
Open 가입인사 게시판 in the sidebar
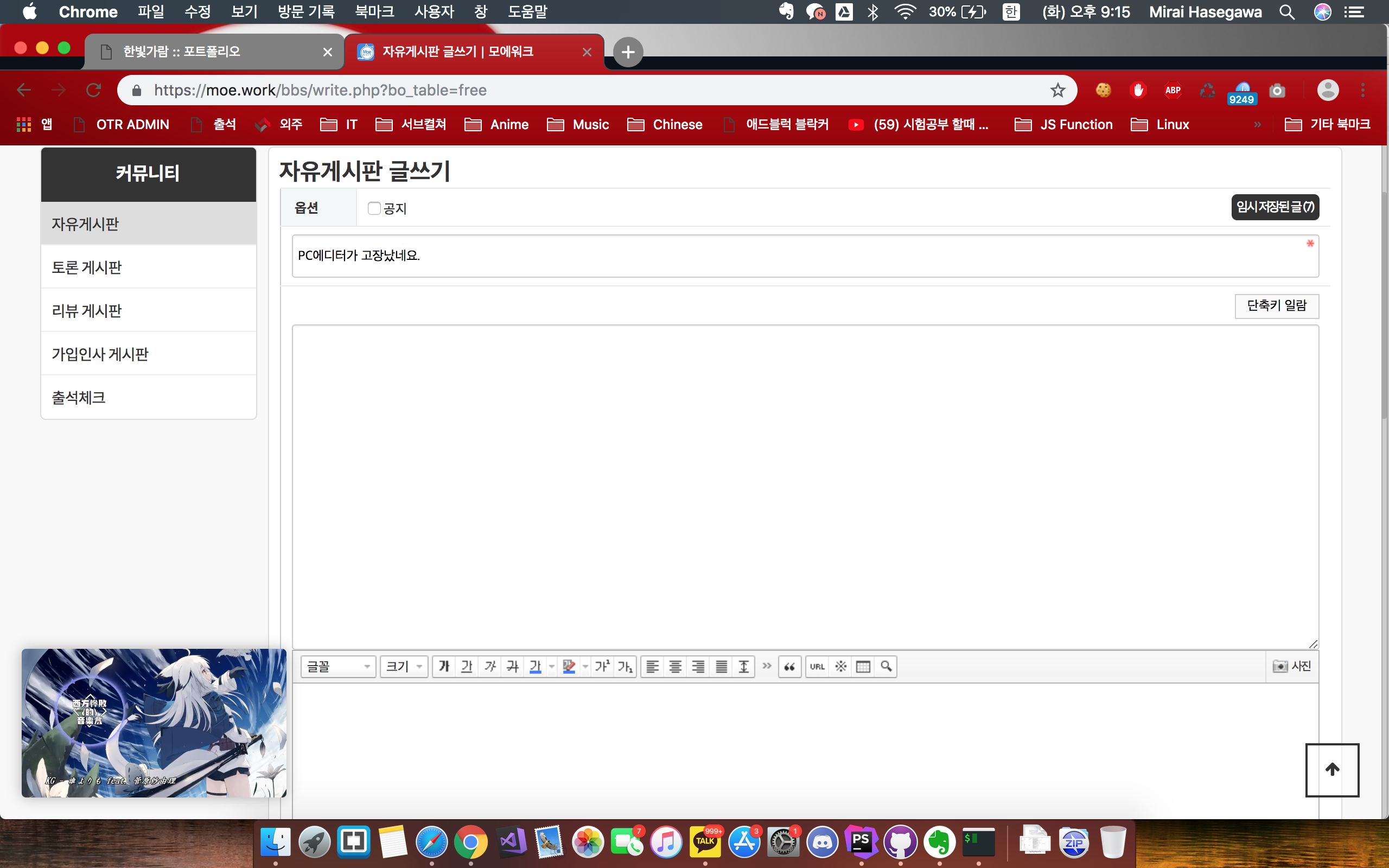pos(149,354)
